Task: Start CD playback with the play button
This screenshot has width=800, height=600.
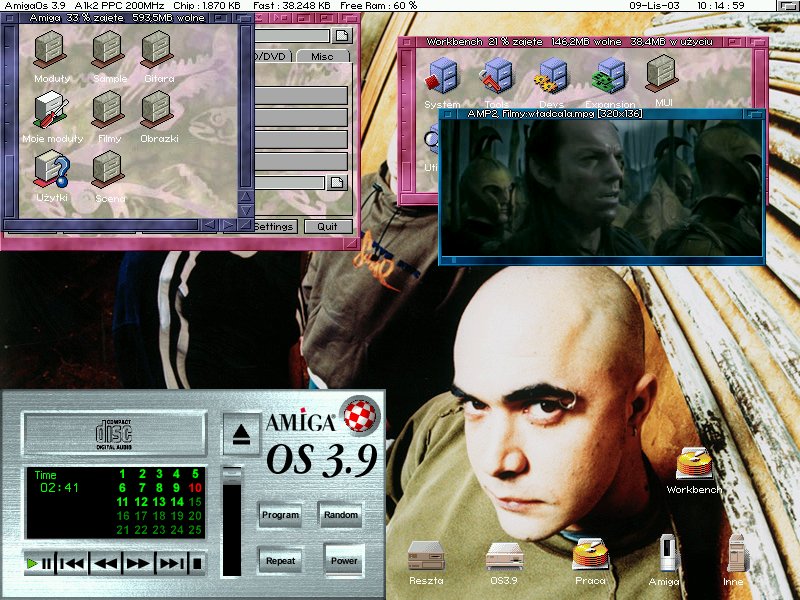Action: [x=32, y=563]
